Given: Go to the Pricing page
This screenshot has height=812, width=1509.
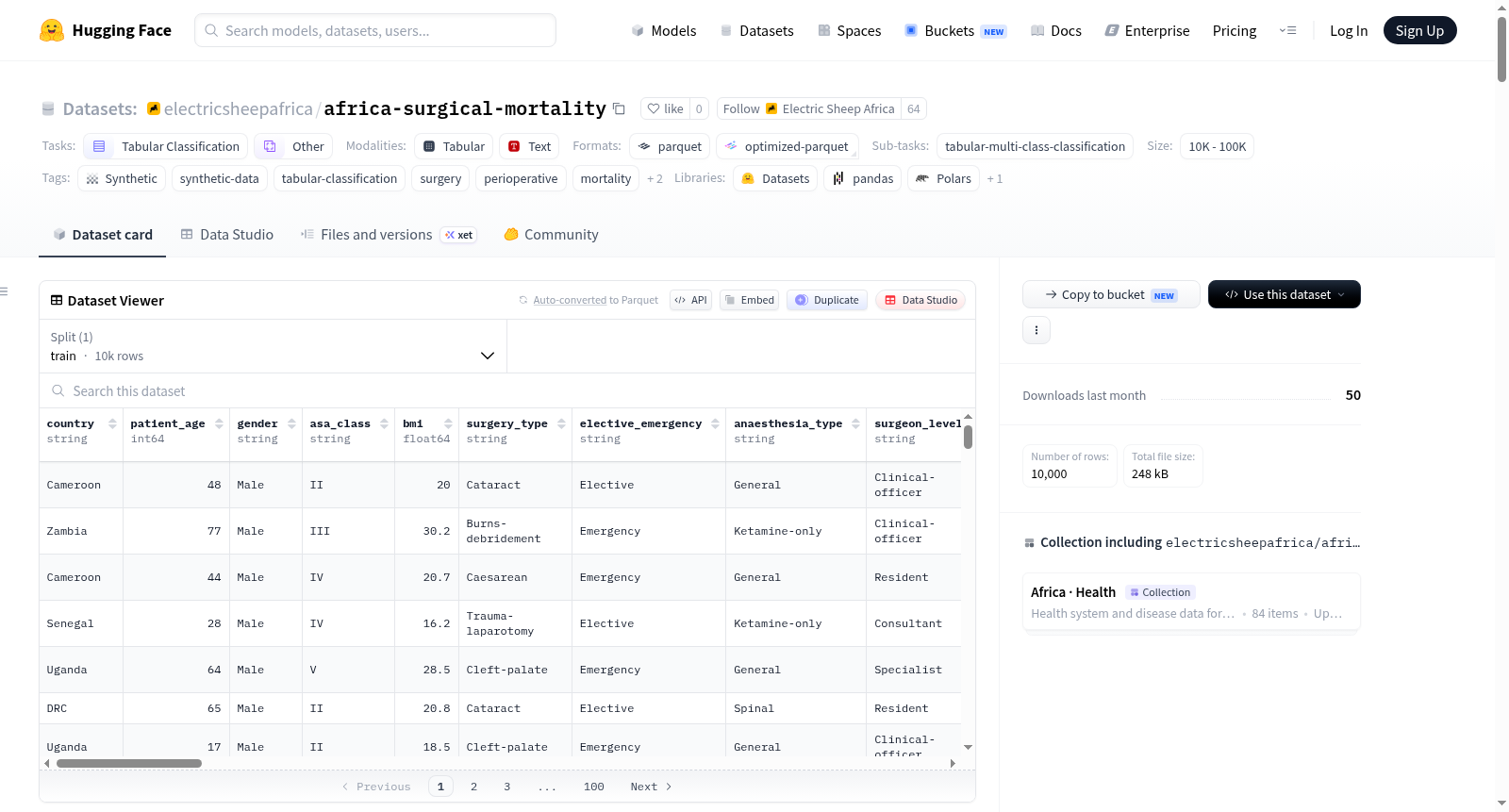Looking at the screenshot, I should pyautogui.click(x=1234, y=30).
